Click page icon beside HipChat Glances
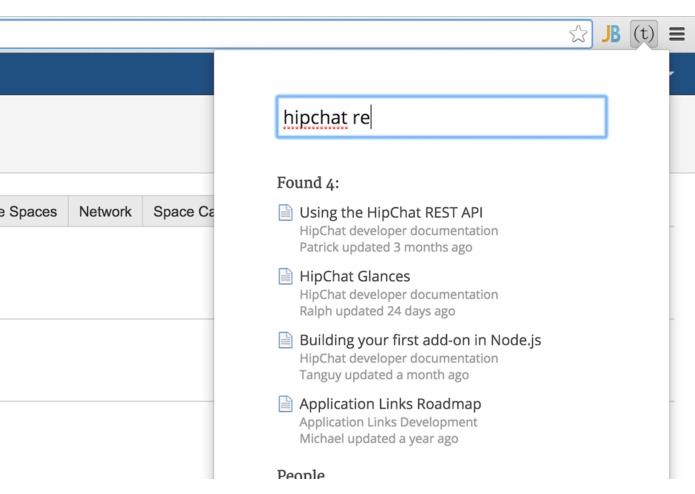Screen dimensions: 695x494 pyautogui.click(x=285, y=276)
